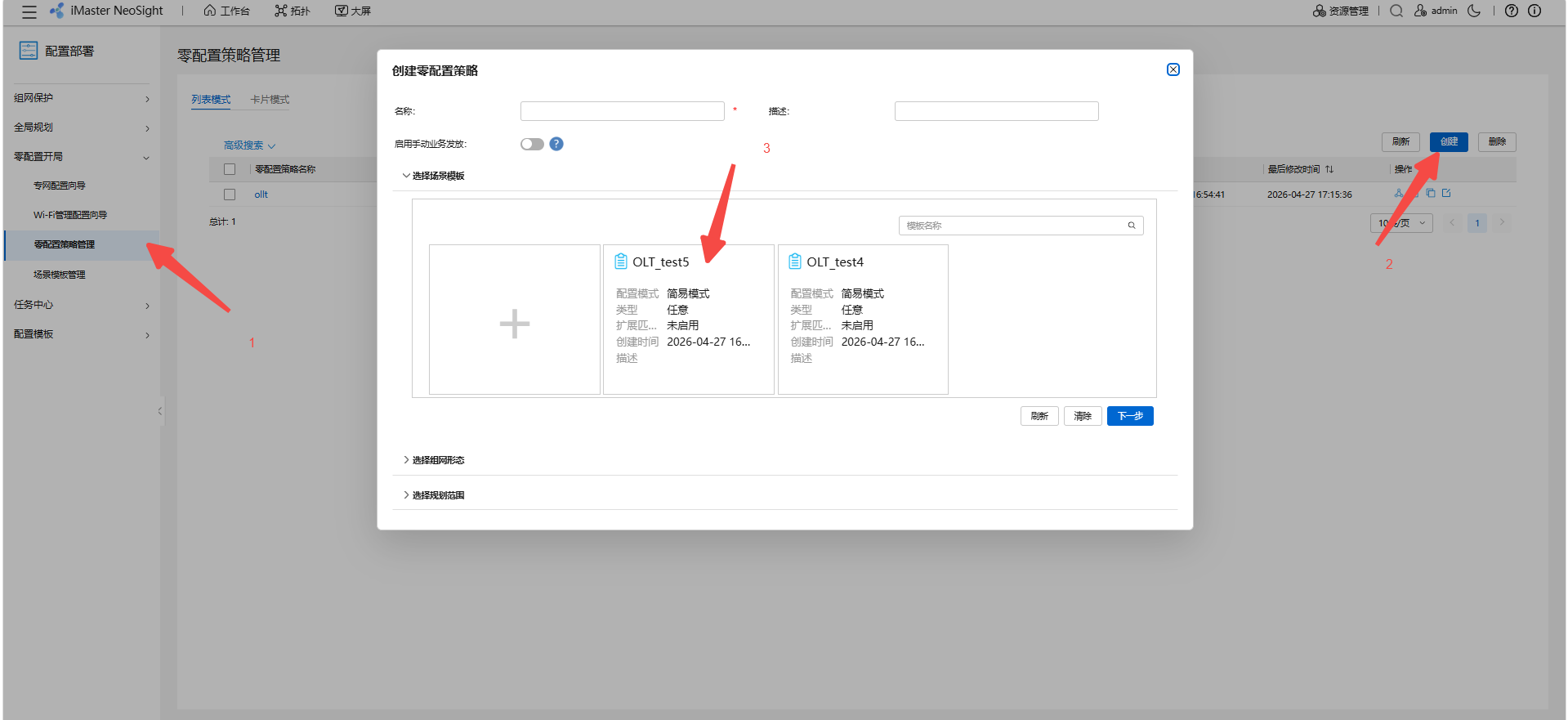Focus the 描述 description input field
The height and width of the screenshot is (720, 1568).
coord(997,111)
